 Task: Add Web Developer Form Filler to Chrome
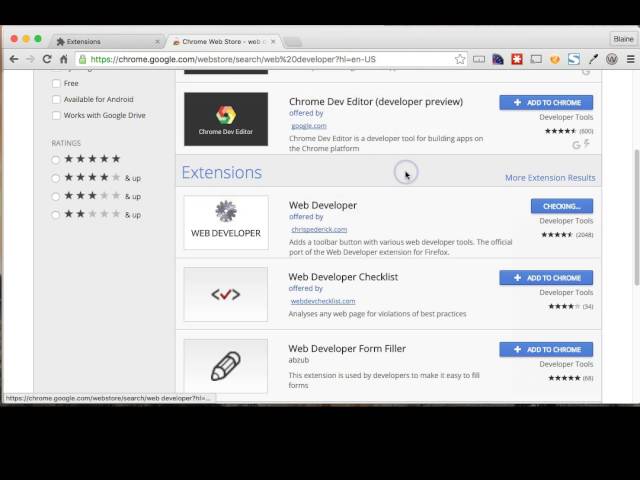point(546,349)
